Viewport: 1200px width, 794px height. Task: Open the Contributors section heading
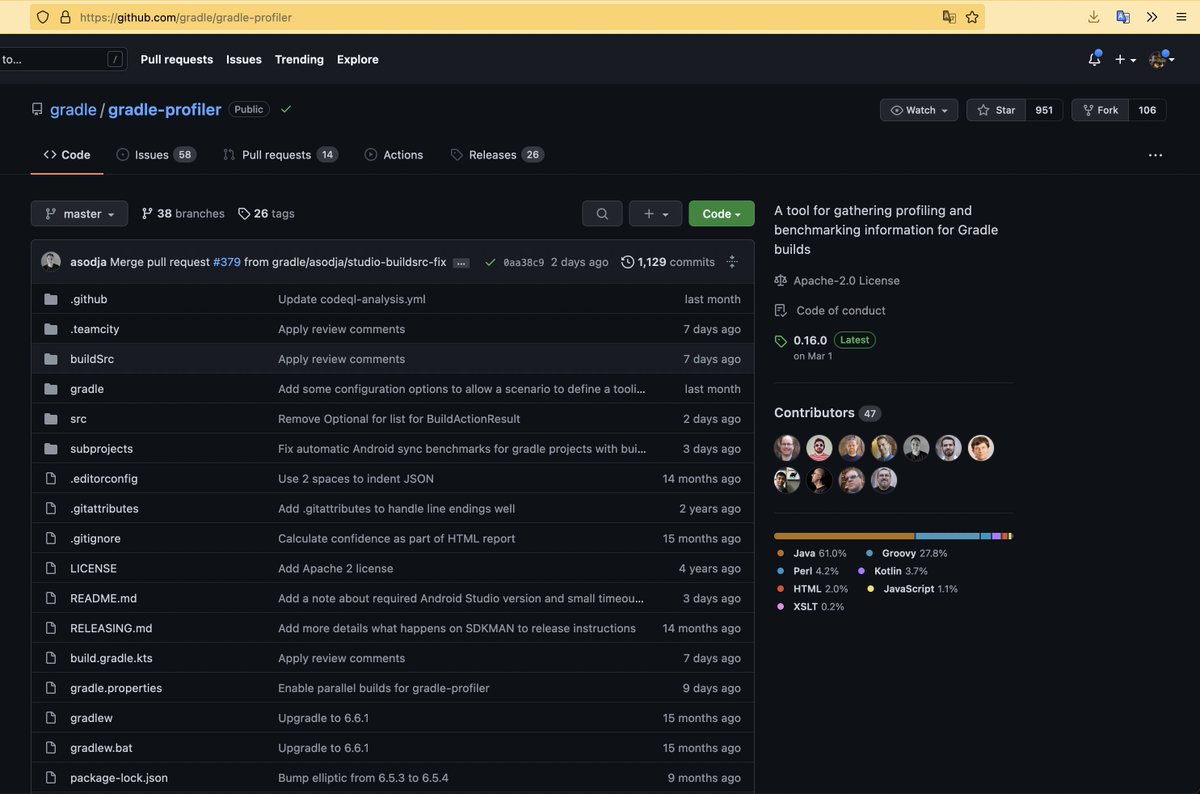coord(814,413)
